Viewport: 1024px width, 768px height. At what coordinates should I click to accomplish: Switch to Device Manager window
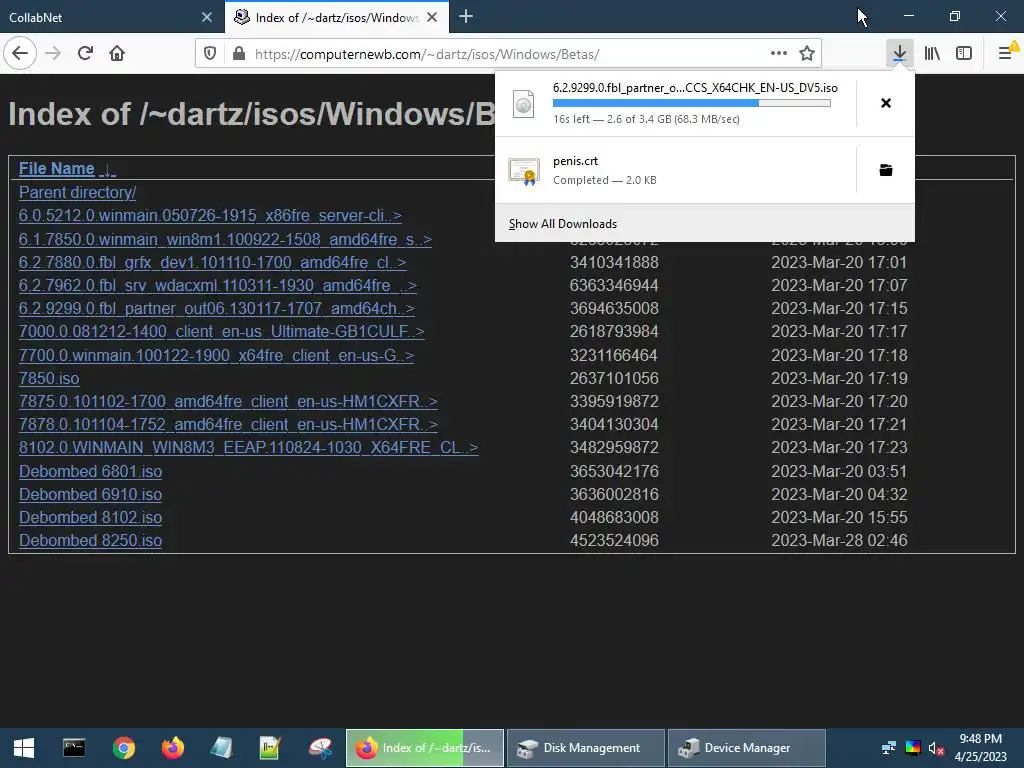(746, 748)
